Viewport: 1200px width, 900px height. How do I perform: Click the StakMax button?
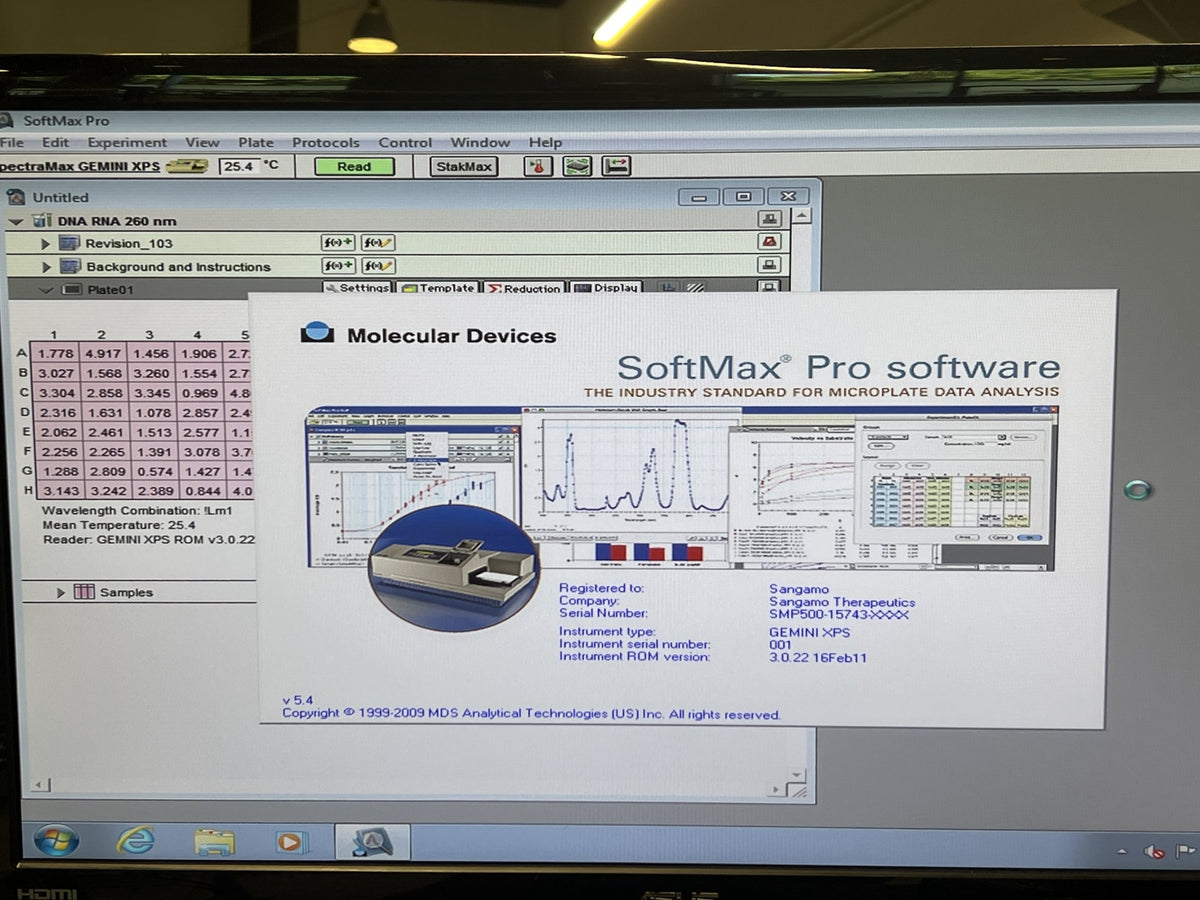pyautogui.click(x=464, y=166)
